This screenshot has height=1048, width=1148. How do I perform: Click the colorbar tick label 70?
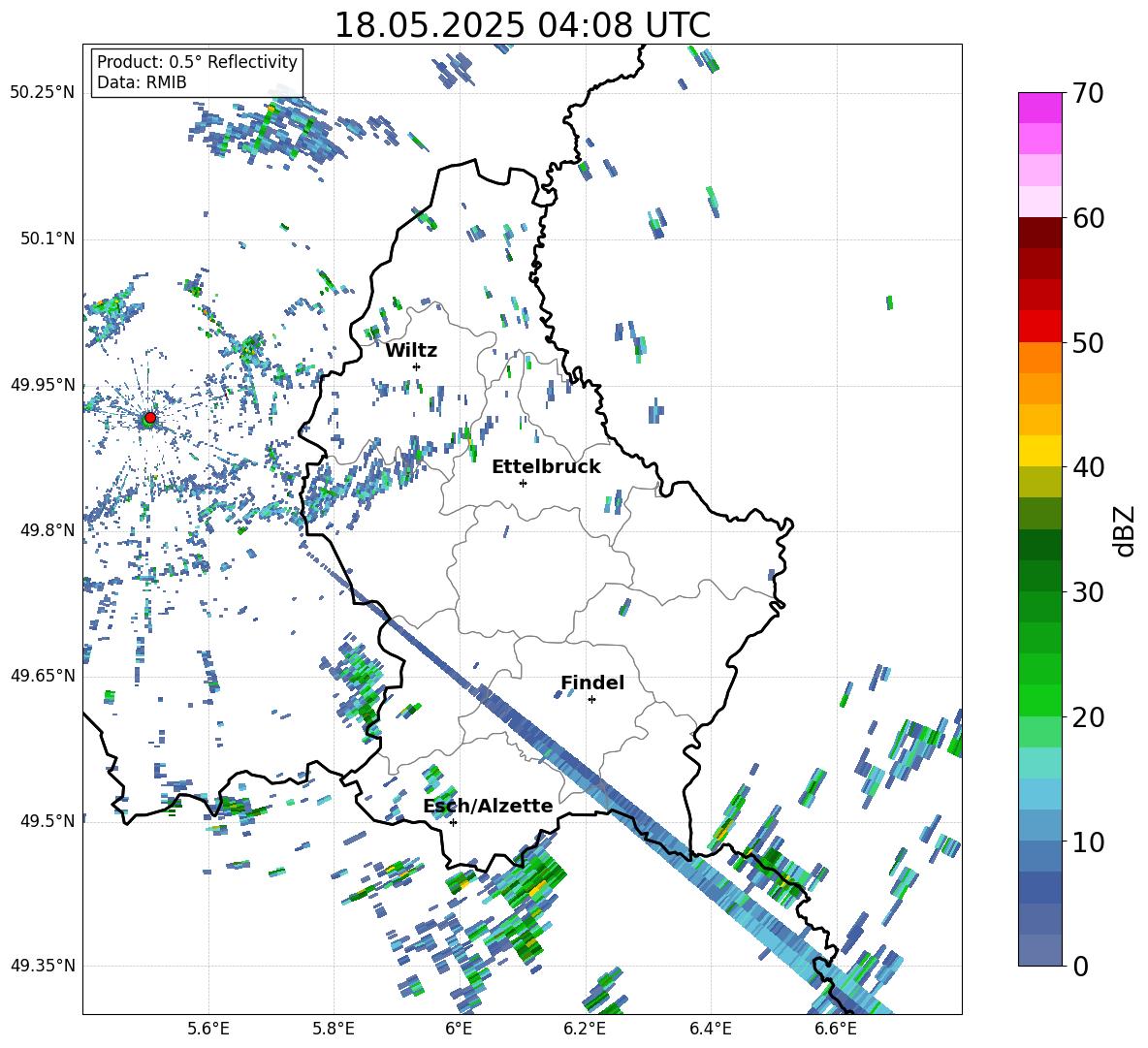(x=1088, y=94)
